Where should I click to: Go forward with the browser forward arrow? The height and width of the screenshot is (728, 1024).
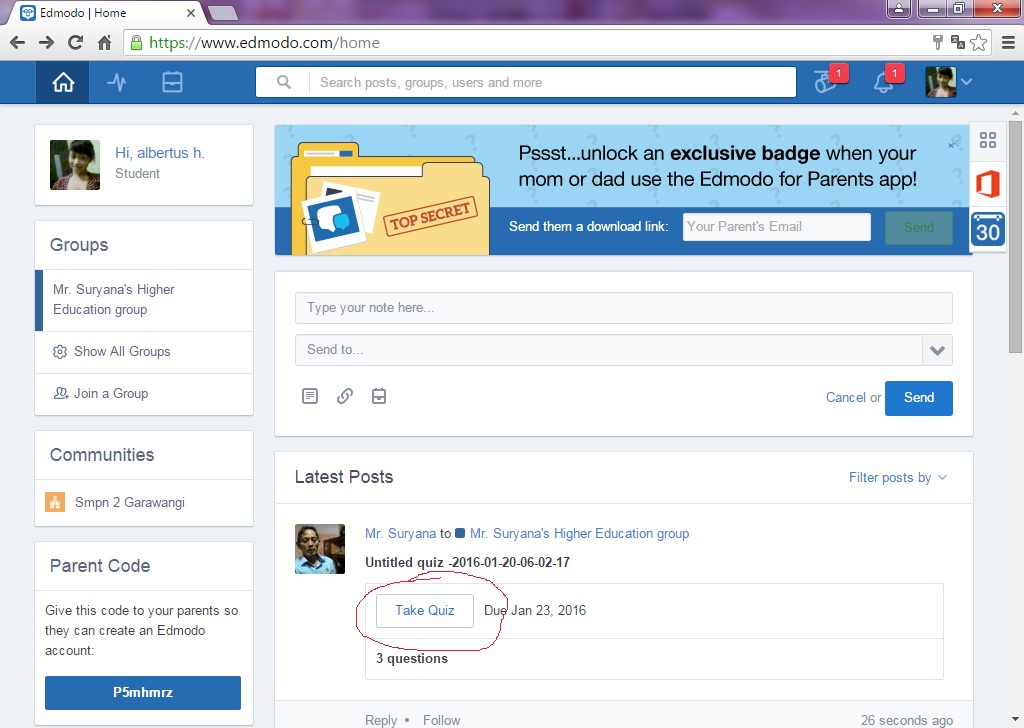tap(46, 42)
